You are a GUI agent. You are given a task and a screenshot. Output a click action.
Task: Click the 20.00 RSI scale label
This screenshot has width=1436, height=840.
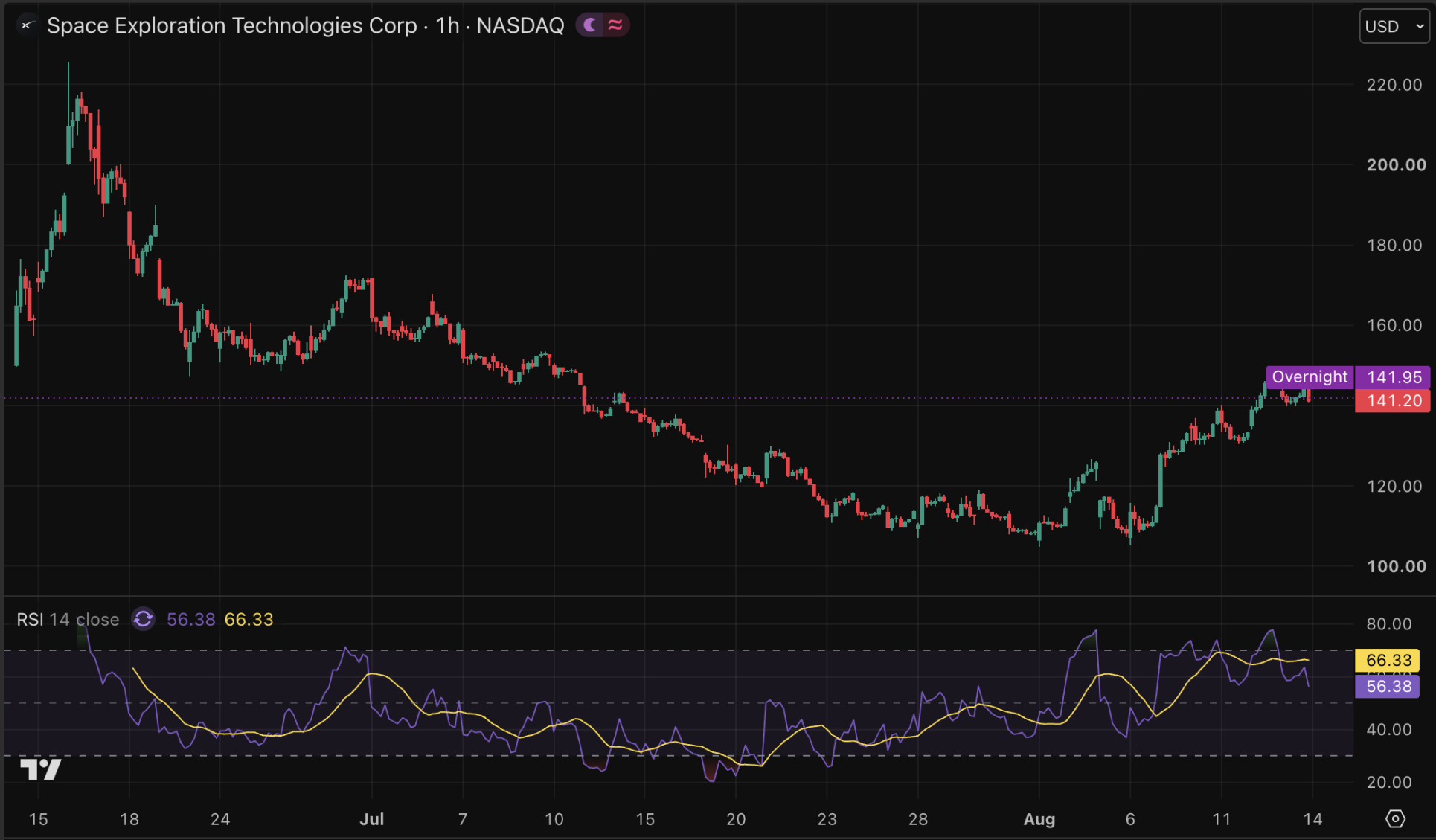pyautogui.click(x=1388, y=782)
